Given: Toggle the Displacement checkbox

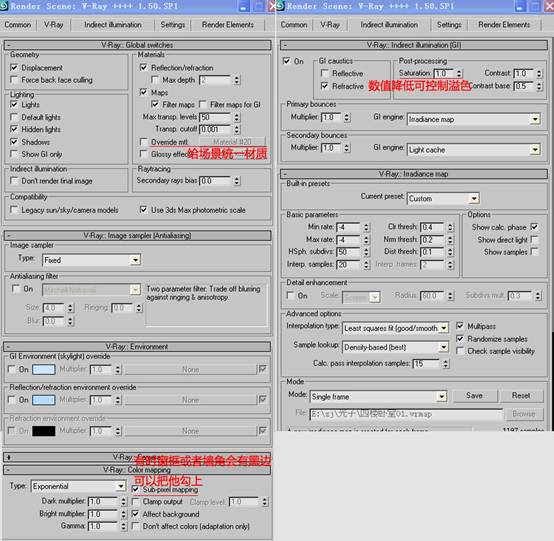Looking at the screenshot, I should [x=14, y=67].
